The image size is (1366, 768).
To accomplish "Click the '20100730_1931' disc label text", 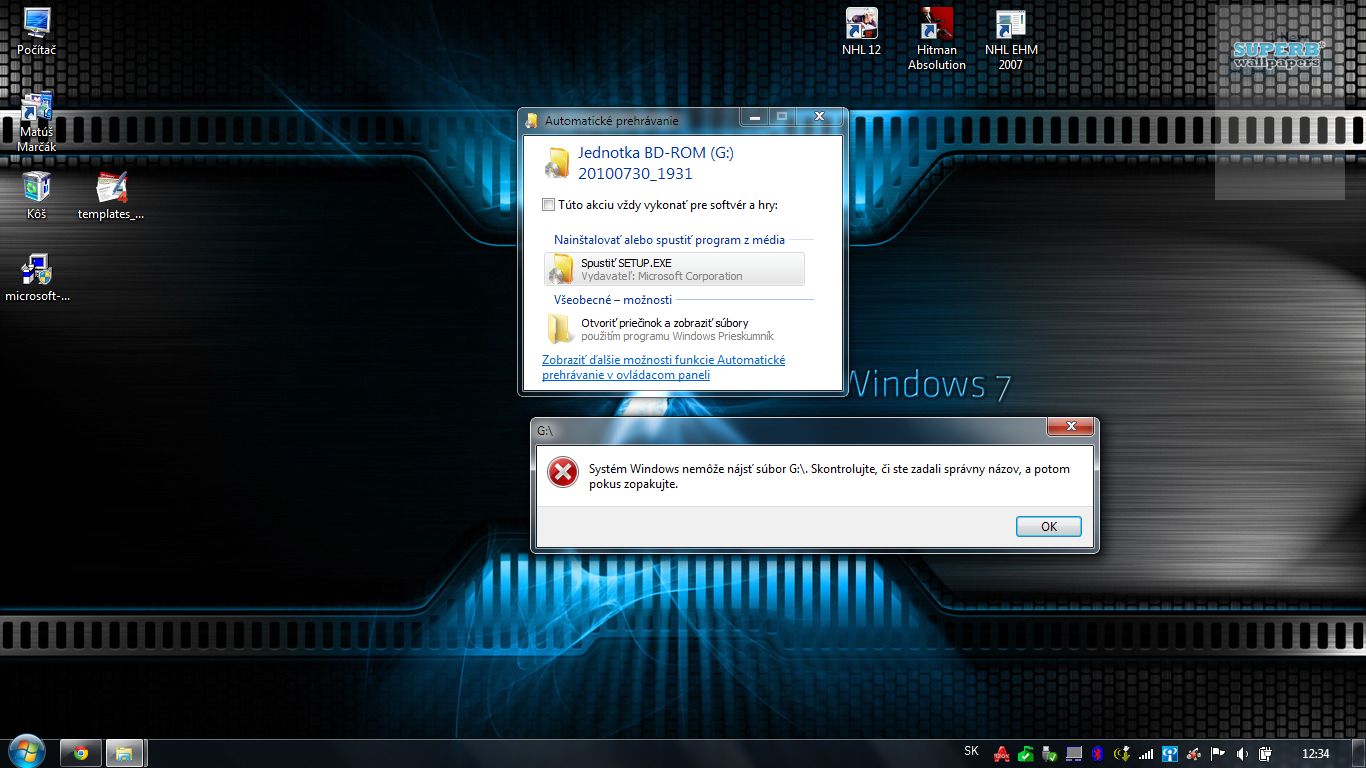I will pos(635,174).
